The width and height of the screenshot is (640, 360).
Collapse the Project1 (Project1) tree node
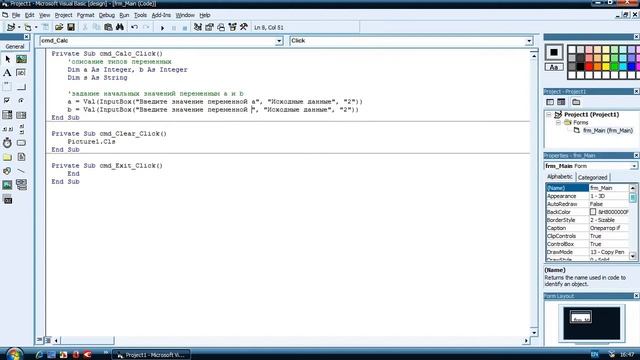pyautogui.click(x=549, y=115)
